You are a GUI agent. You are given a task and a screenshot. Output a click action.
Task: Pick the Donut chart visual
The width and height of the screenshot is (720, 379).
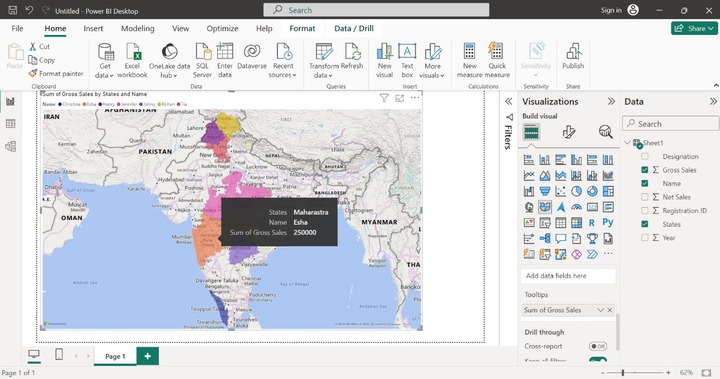(x=592, y=191)
